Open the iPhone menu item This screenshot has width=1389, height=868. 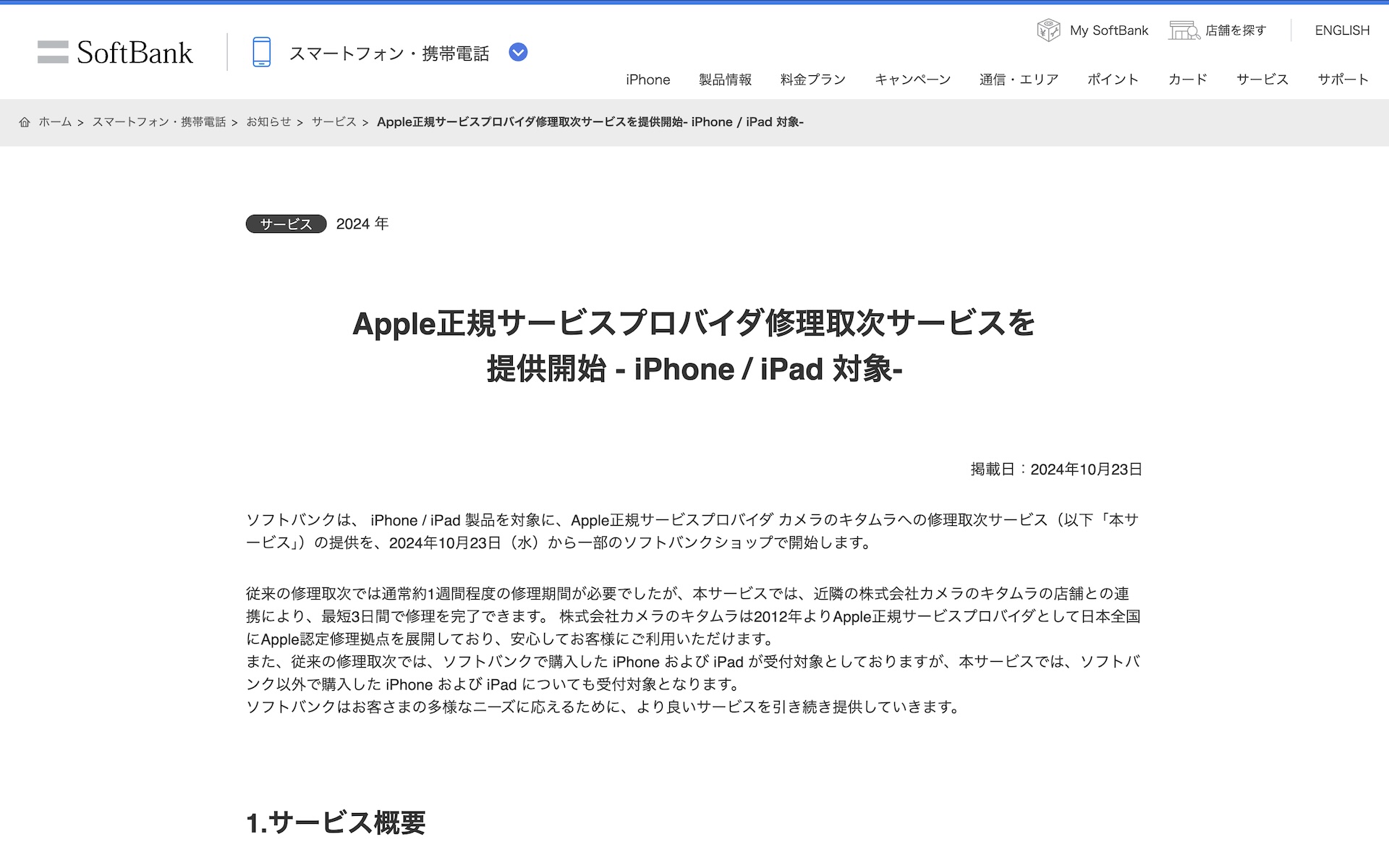[x=648, y=80]
